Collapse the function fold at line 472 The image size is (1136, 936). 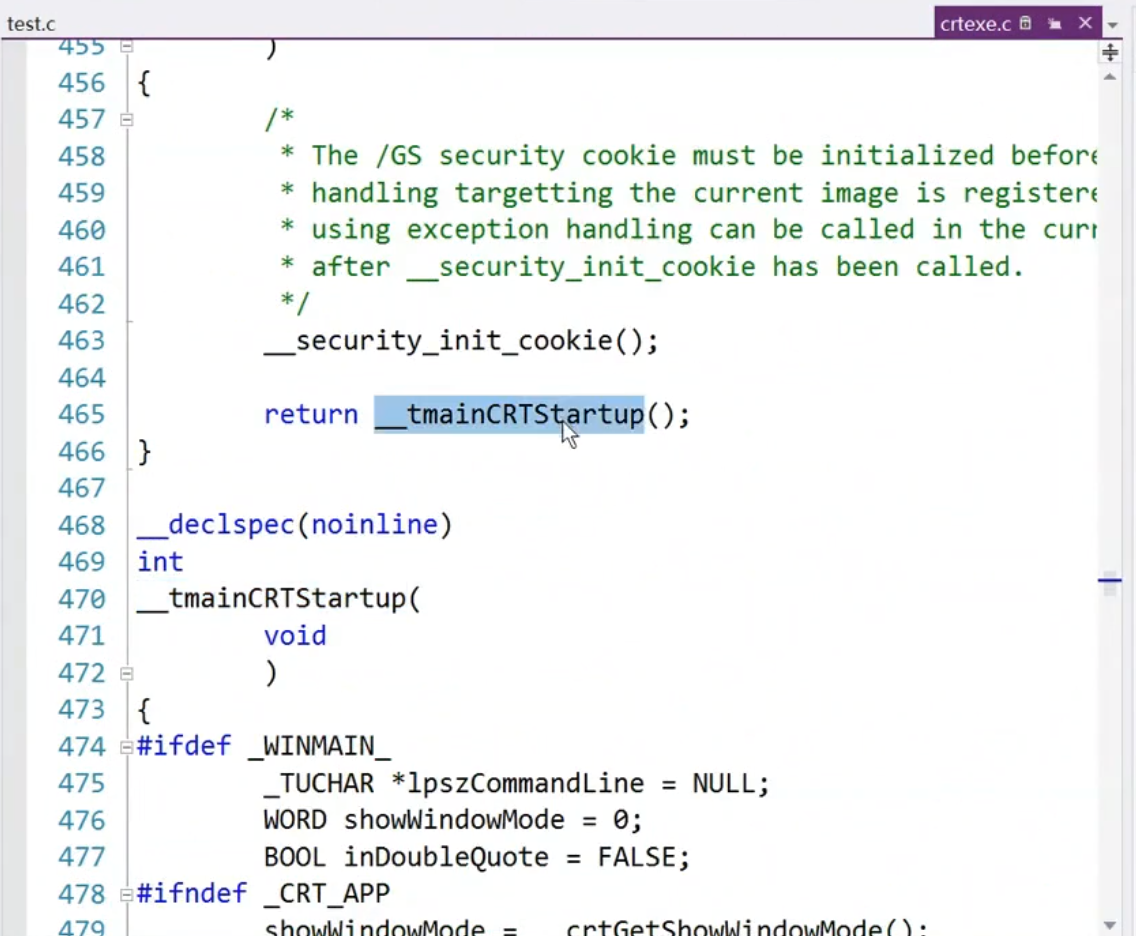point(127,674)
